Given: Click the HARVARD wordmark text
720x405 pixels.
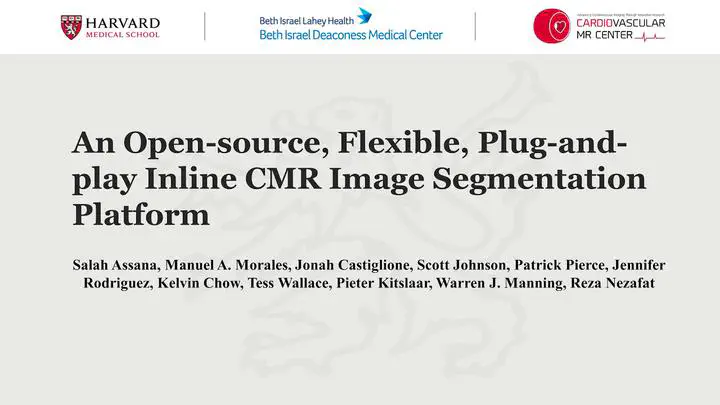Looking at the screenshot, I should pyautogui.click(x=123, y=23).
